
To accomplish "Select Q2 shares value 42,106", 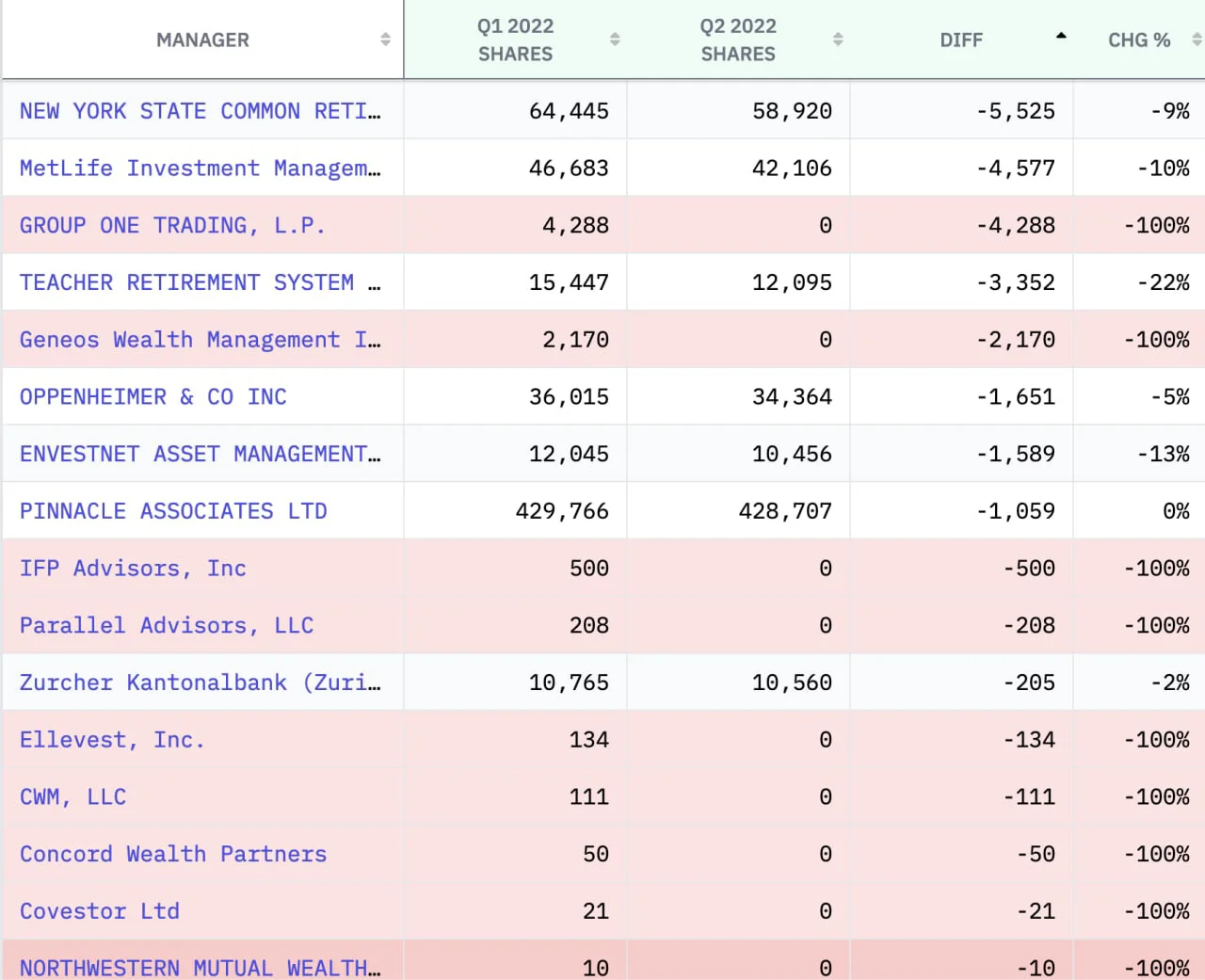I will pos(792,169).
